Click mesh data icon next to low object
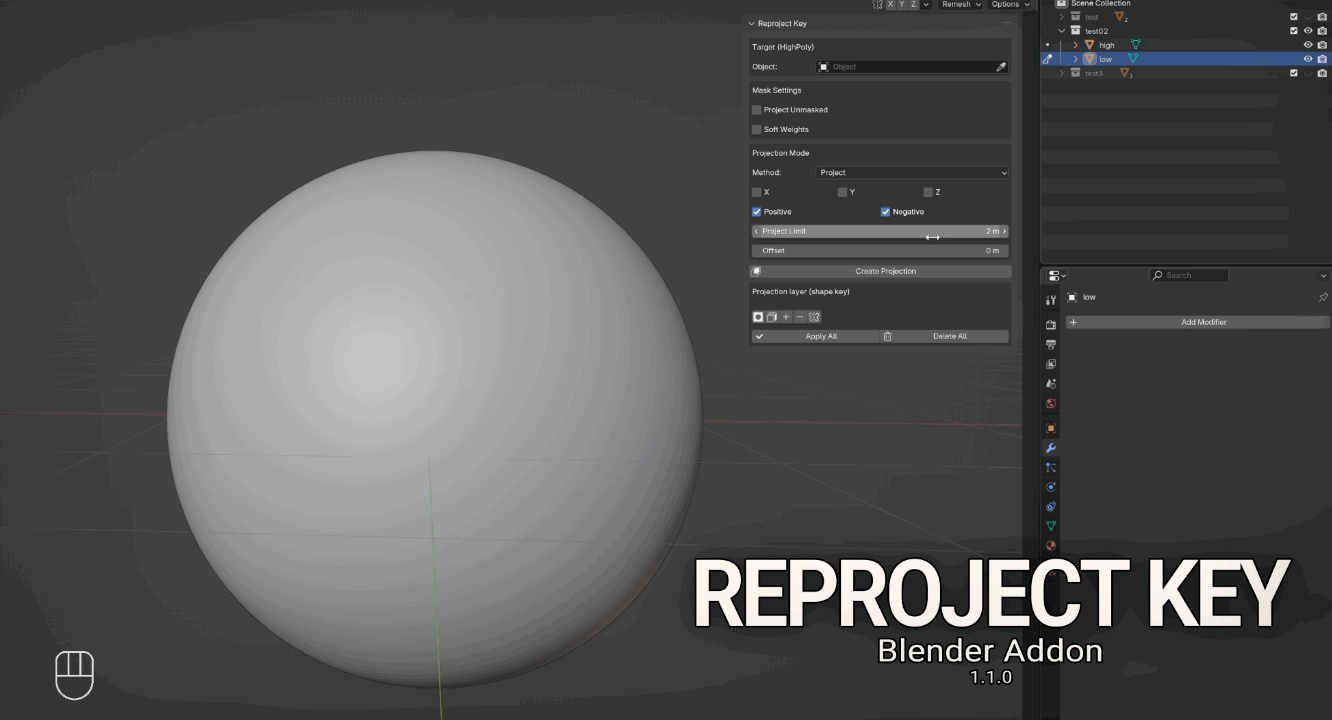 click(1133, 59)
